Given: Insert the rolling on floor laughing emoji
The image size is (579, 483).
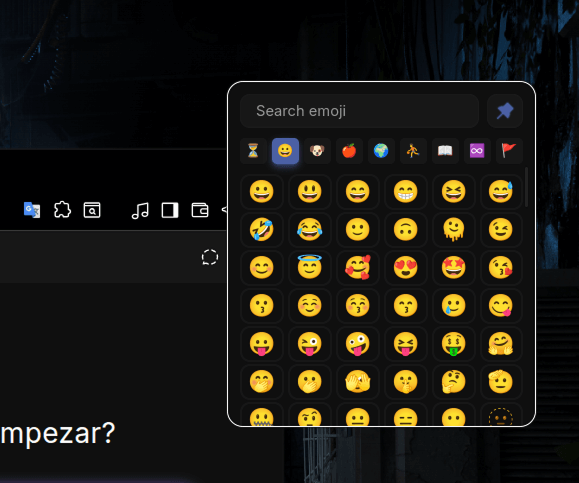Looking at the screenshot, I should click(x=261, y=229).
